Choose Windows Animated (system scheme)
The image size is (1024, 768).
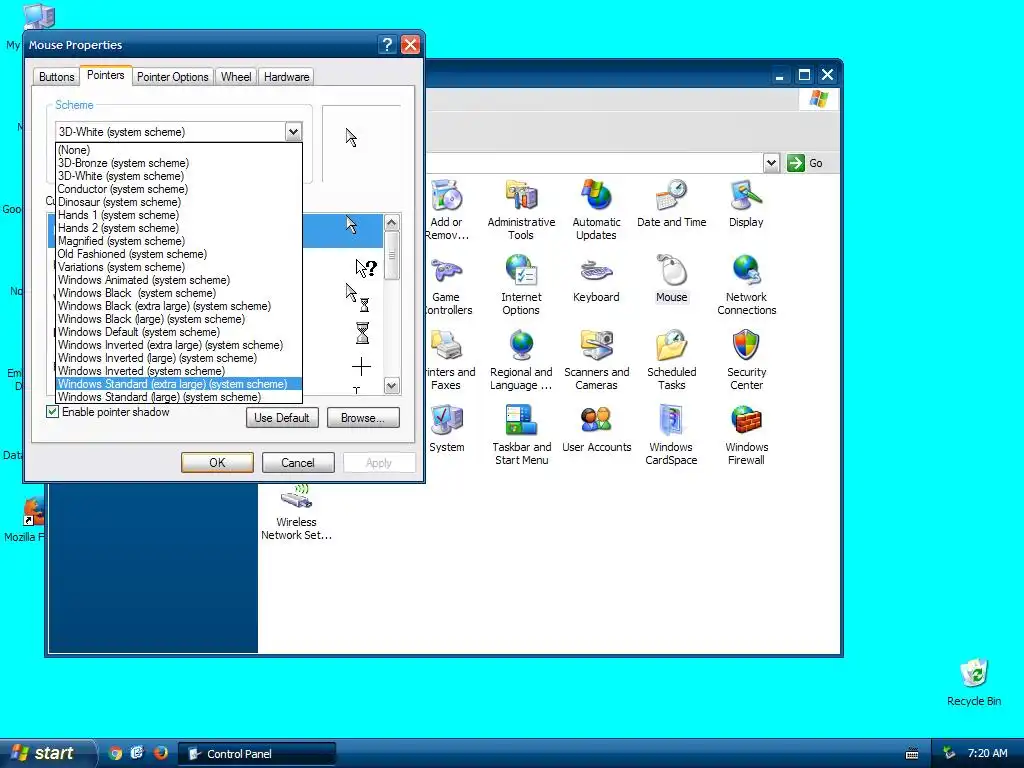(x=178, y=280)
